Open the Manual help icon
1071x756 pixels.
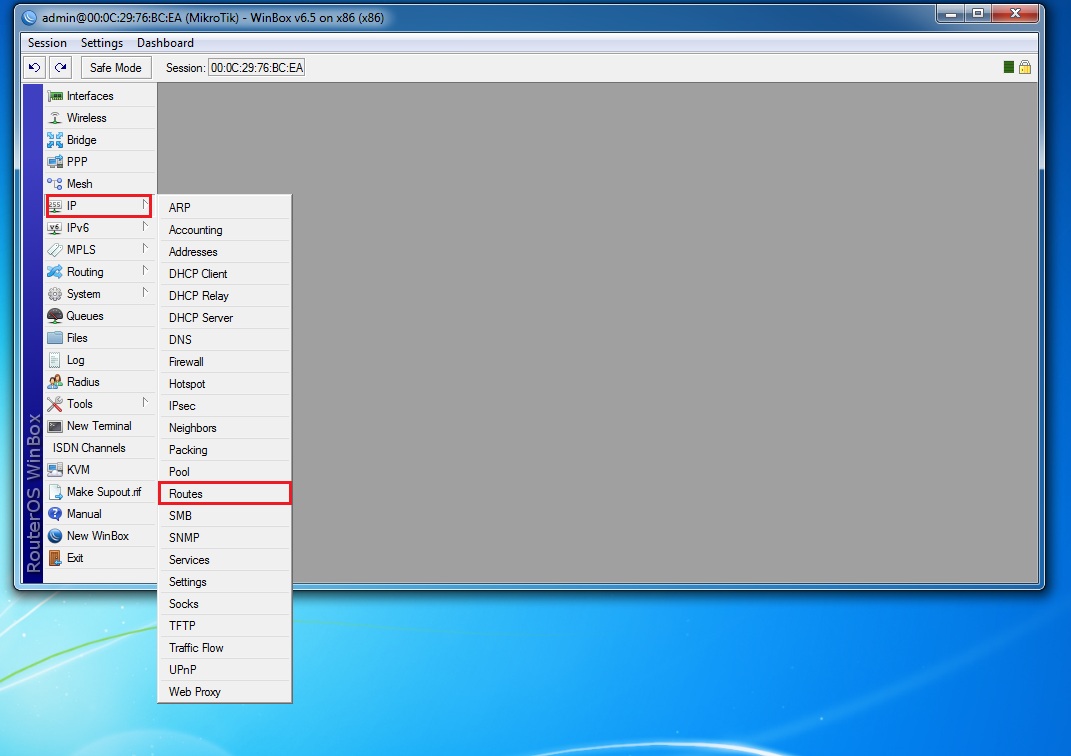[55, 514]
